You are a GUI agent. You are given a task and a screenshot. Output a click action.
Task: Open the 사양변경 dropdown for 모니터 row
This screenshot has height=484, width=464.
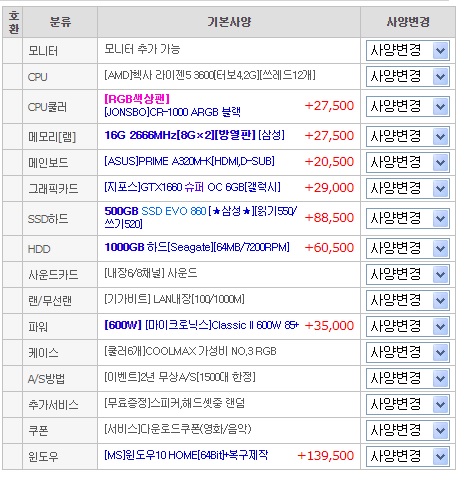click(407, 51)
